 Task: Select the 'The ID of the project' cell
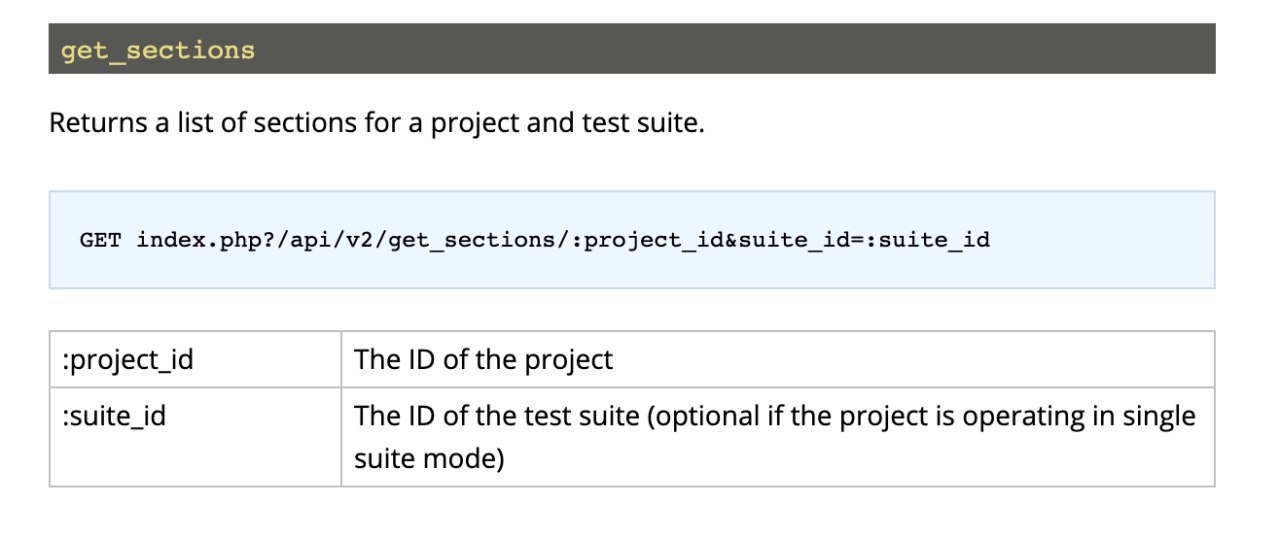click(778, 359)
